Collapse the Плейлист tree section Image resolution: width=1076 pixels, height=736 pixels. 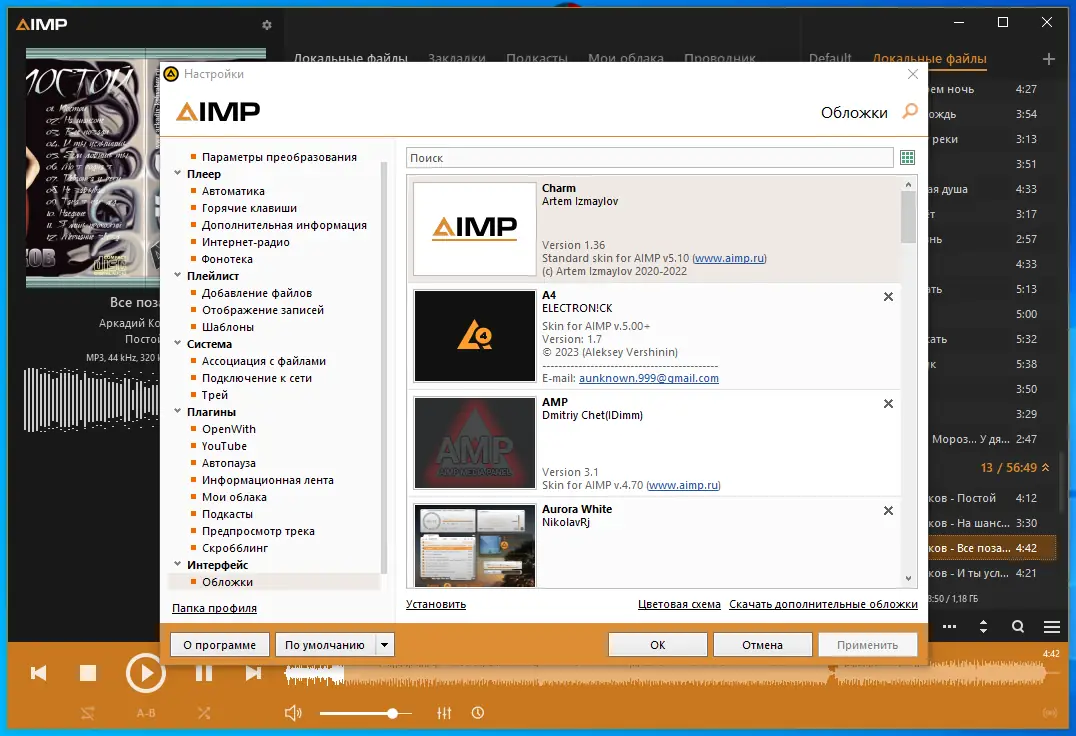(178, 275)
